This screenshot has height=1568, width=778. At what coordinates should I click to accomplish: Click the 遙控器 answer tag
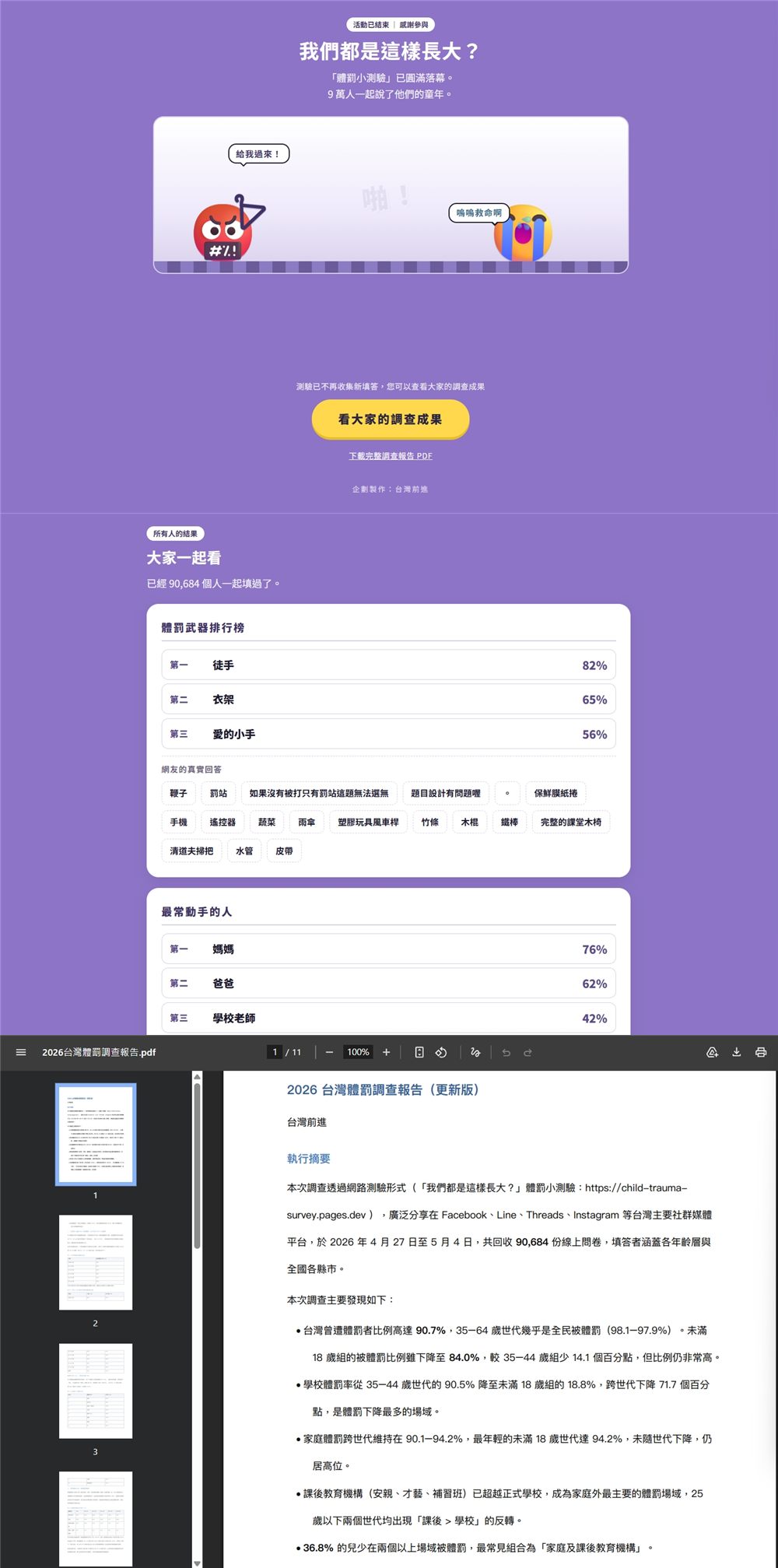pos(223,822)
